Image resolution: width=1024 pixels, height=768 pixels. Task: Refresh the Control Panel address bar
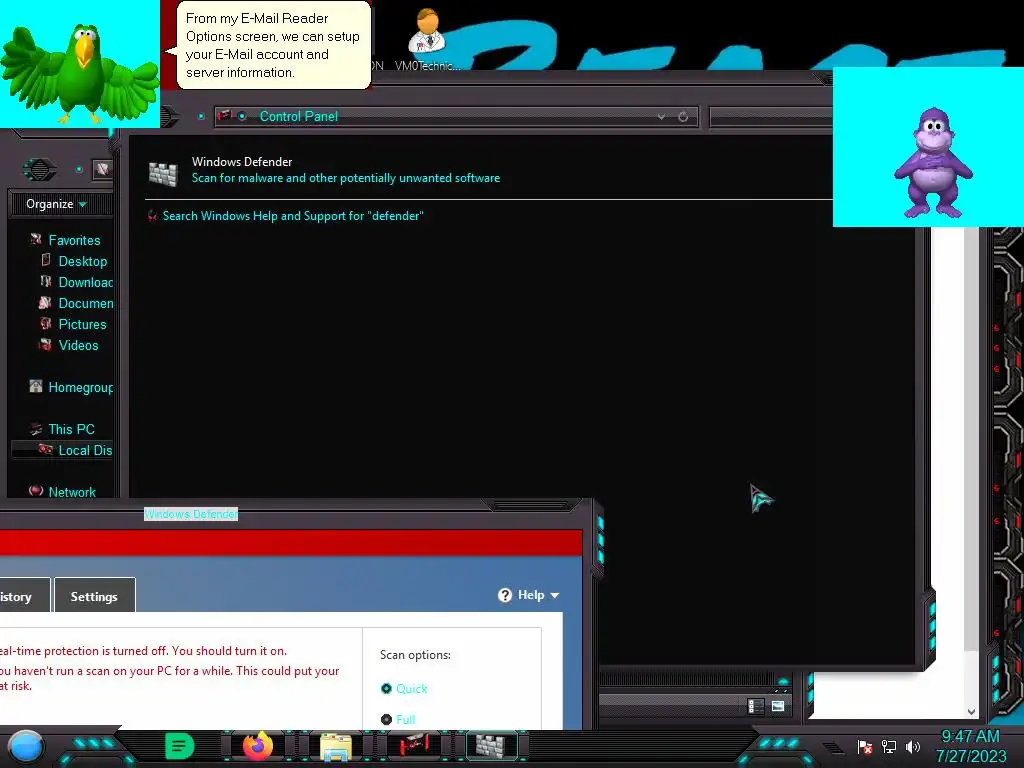(683, 116)
